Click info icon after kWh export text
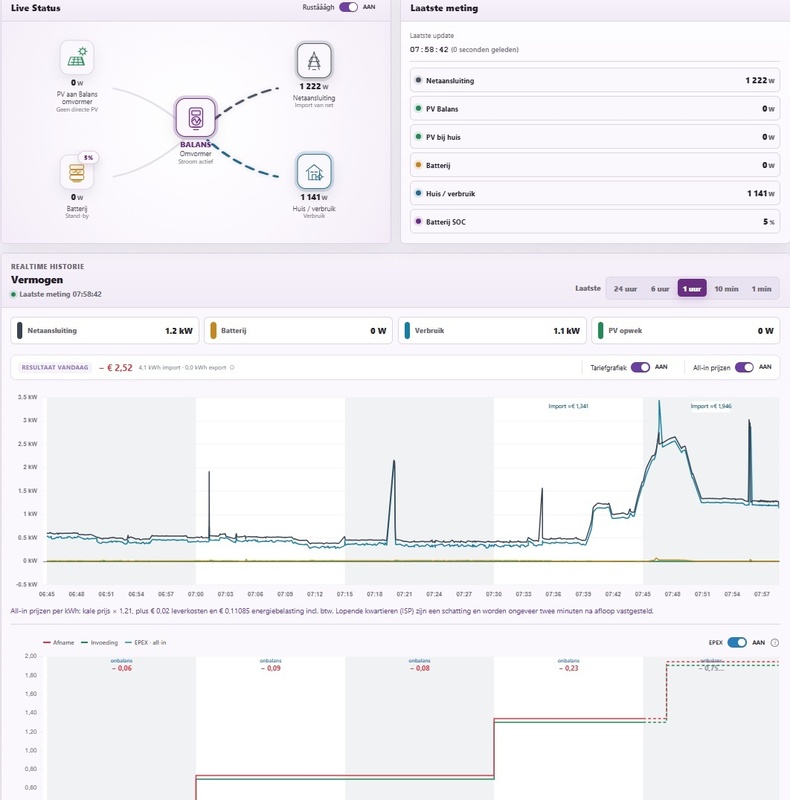 point(232,367)
